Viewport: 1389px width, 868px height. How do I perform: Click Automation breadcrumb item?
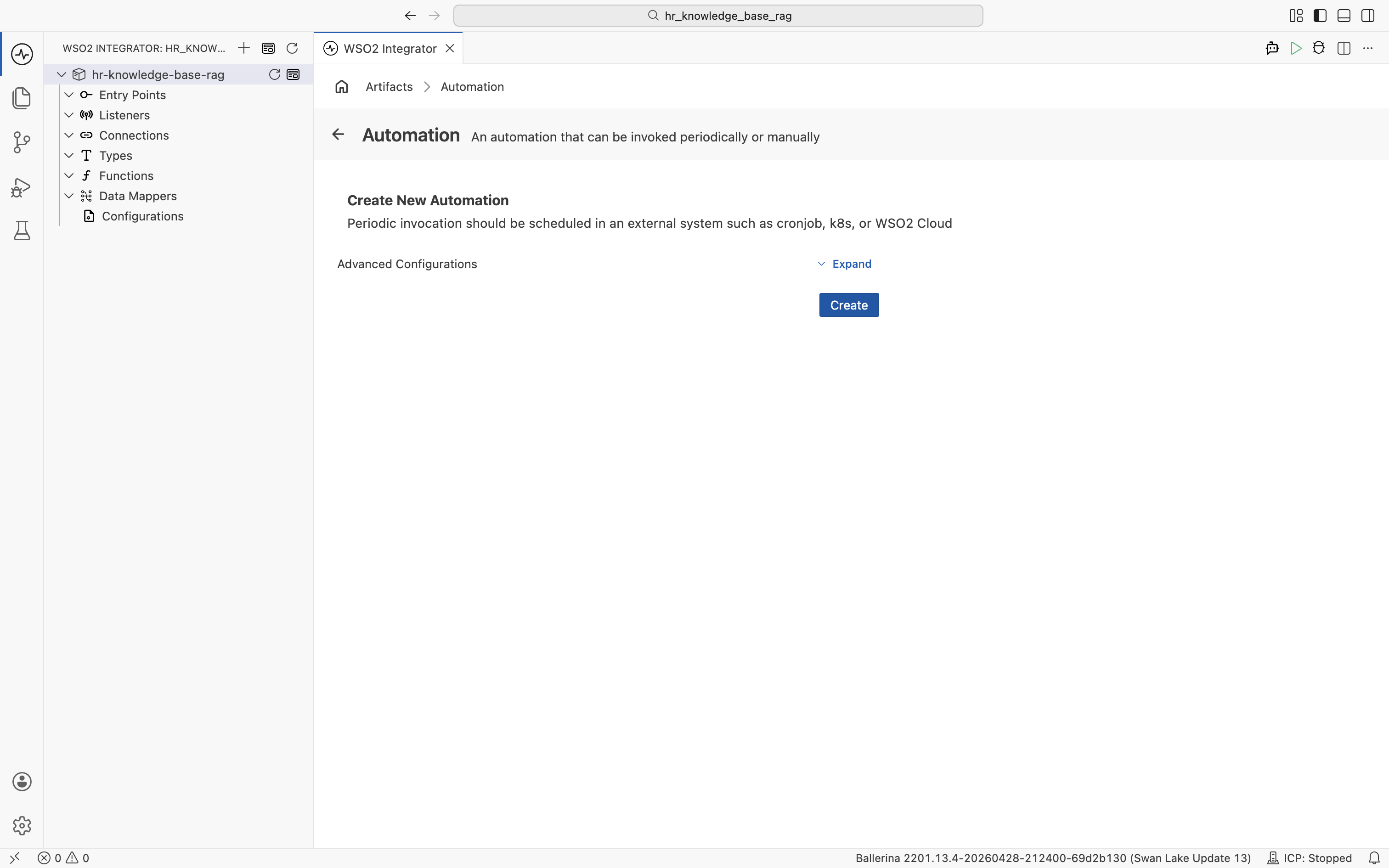tap(472, 87)
